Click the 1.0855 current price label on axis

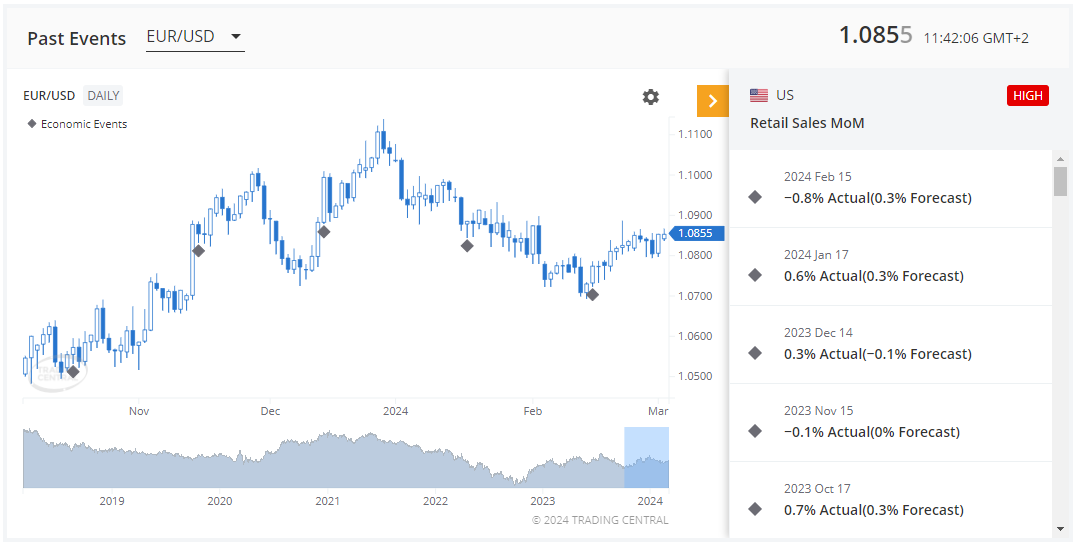[x=696, y=233]
